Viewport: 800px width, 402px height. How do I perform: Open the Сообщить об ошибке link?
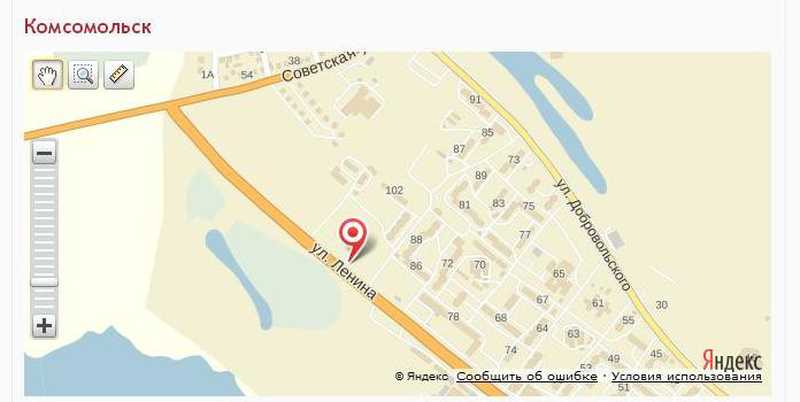click(527, 376)
